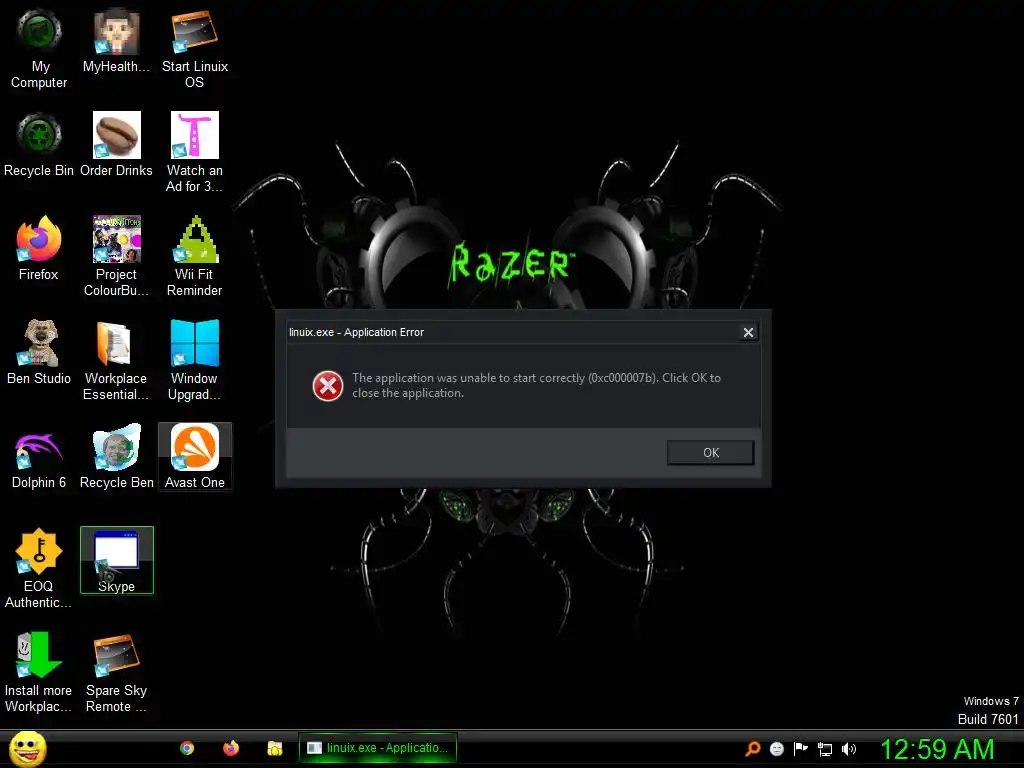The height and width of the screenshot is (768, 1024).
Task: Open the file explorer taskbar icon
Action: [275, 748]
